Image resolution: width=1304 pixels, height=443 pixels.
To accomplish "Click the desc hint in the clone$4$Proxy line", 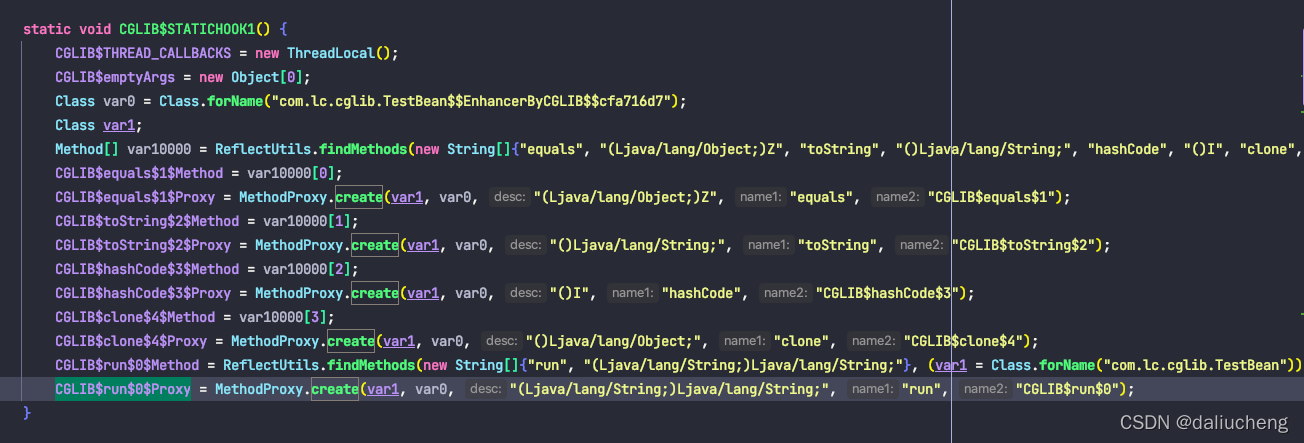I will click(x=501, y=341).
